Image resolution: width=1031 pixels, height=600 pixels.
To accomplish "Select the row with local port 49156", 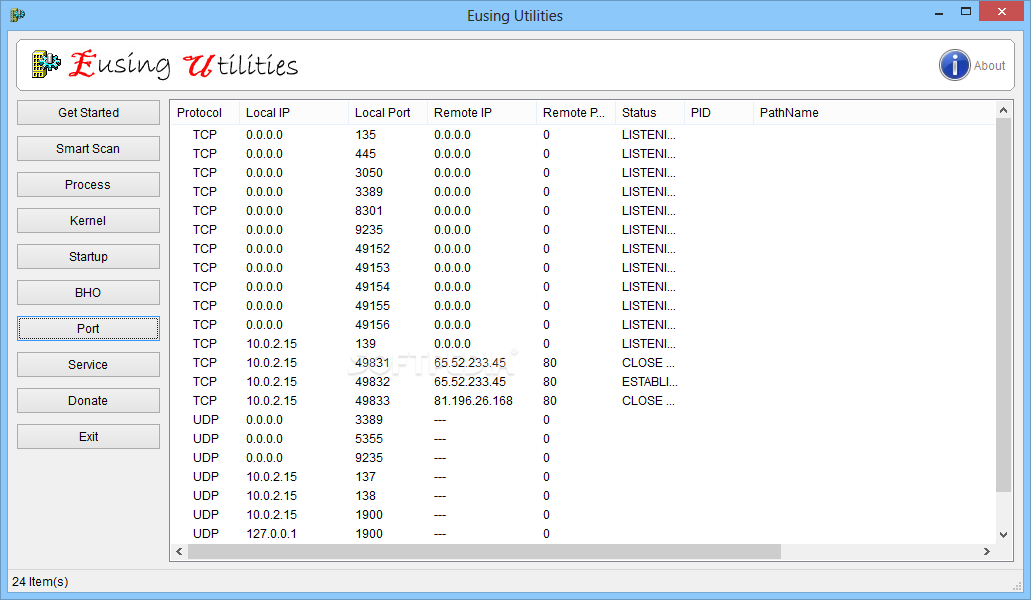I will [583, 325].
